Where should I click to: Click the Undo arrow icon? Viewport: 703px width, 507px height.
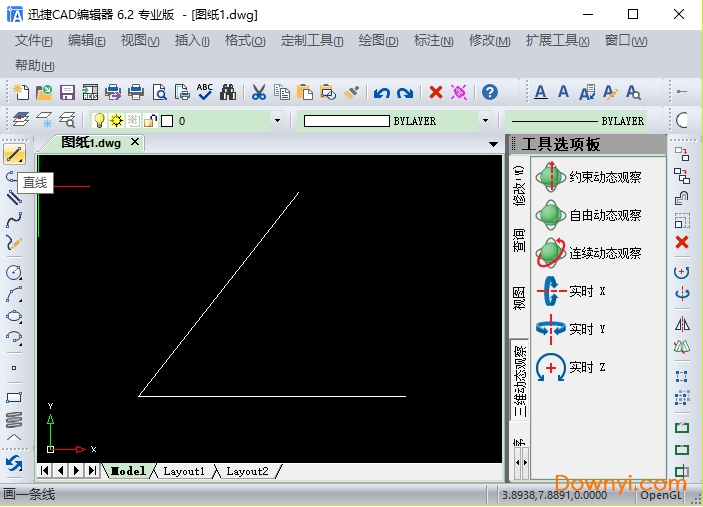381,93
